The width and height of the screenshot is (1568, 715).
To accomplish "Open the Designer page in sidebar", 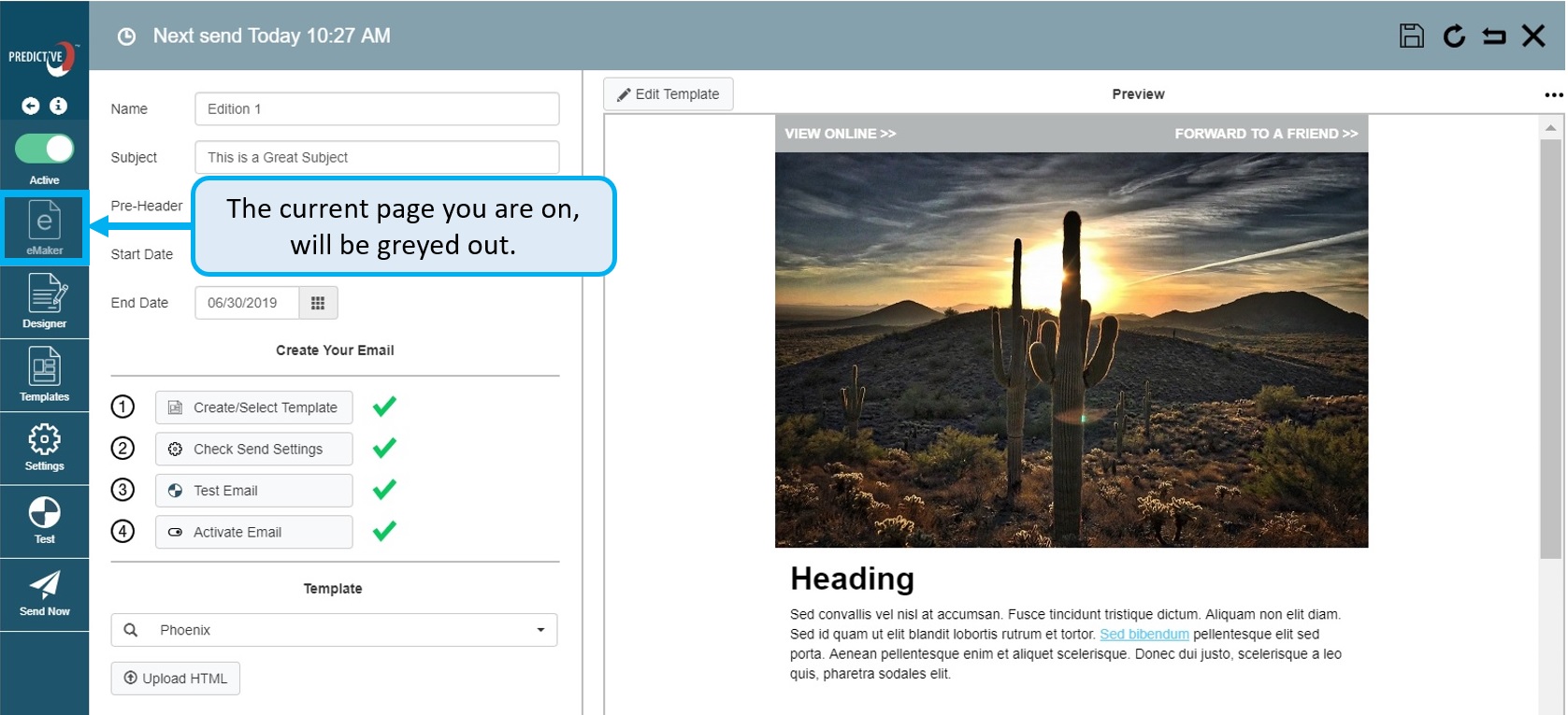I will [x=44, y=301].
